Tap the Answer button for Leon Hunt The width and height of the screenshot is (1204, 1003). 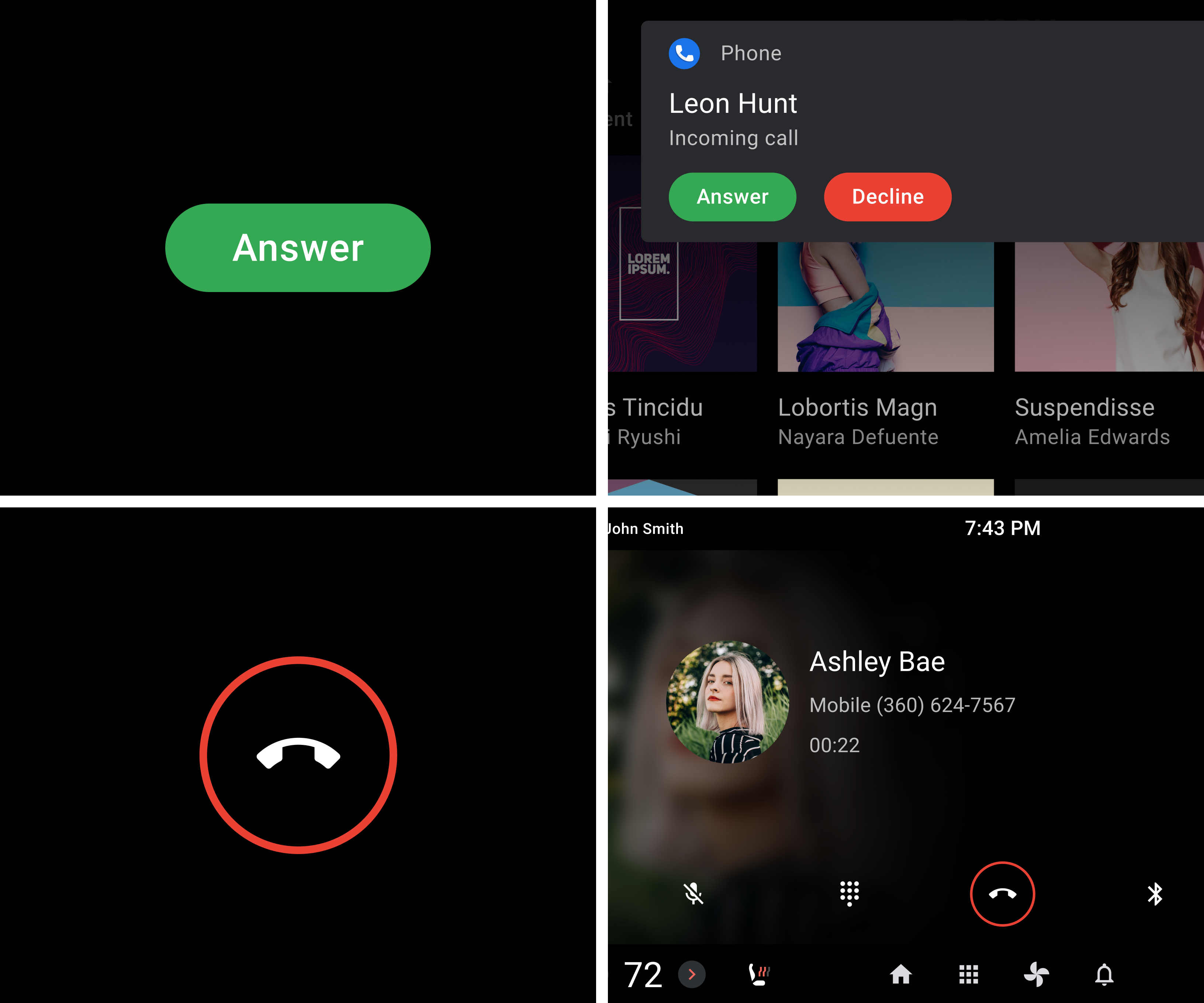click(x=733, y=196)
